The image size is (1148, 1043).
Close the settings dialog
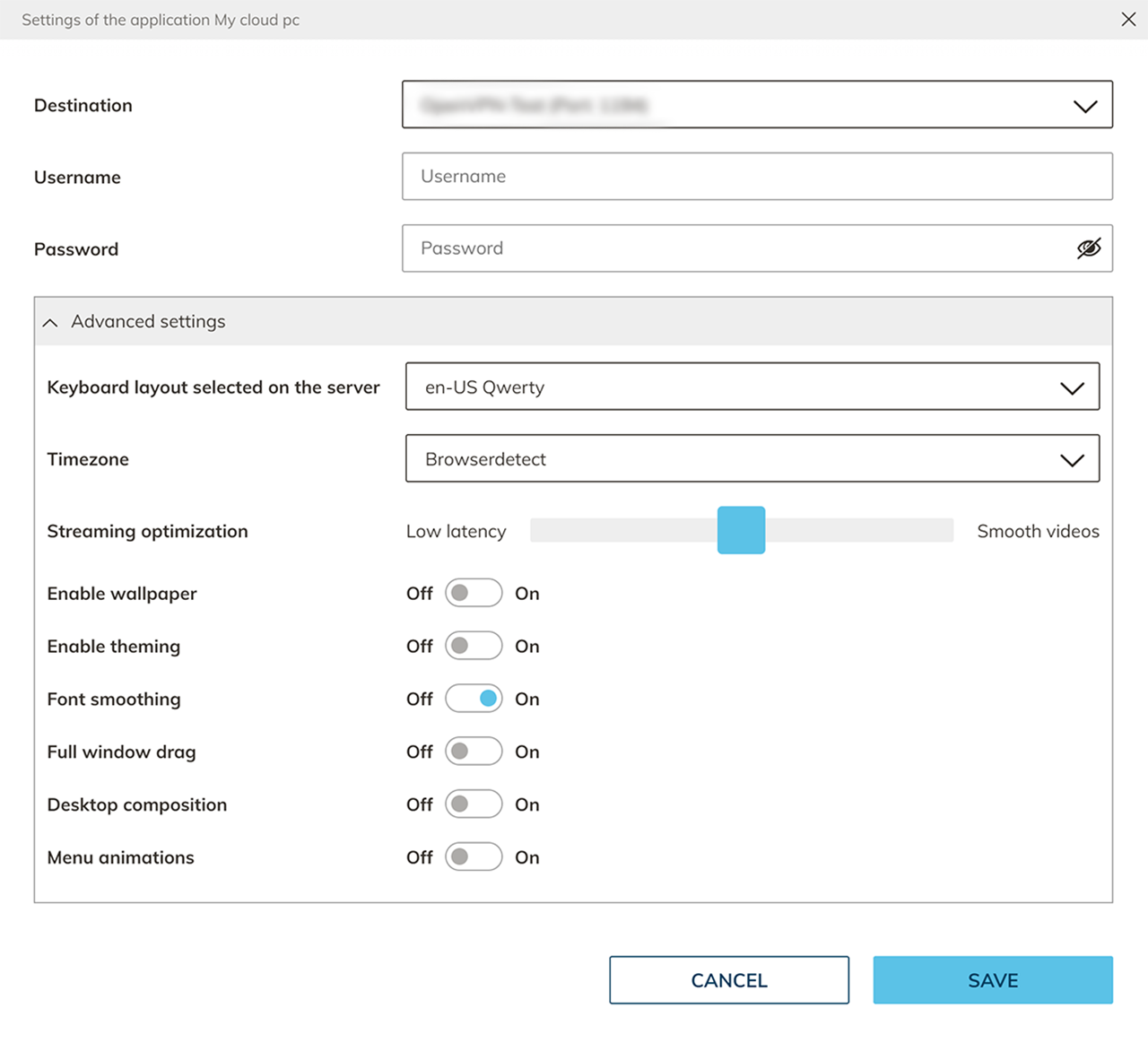tap(1128, 19)
